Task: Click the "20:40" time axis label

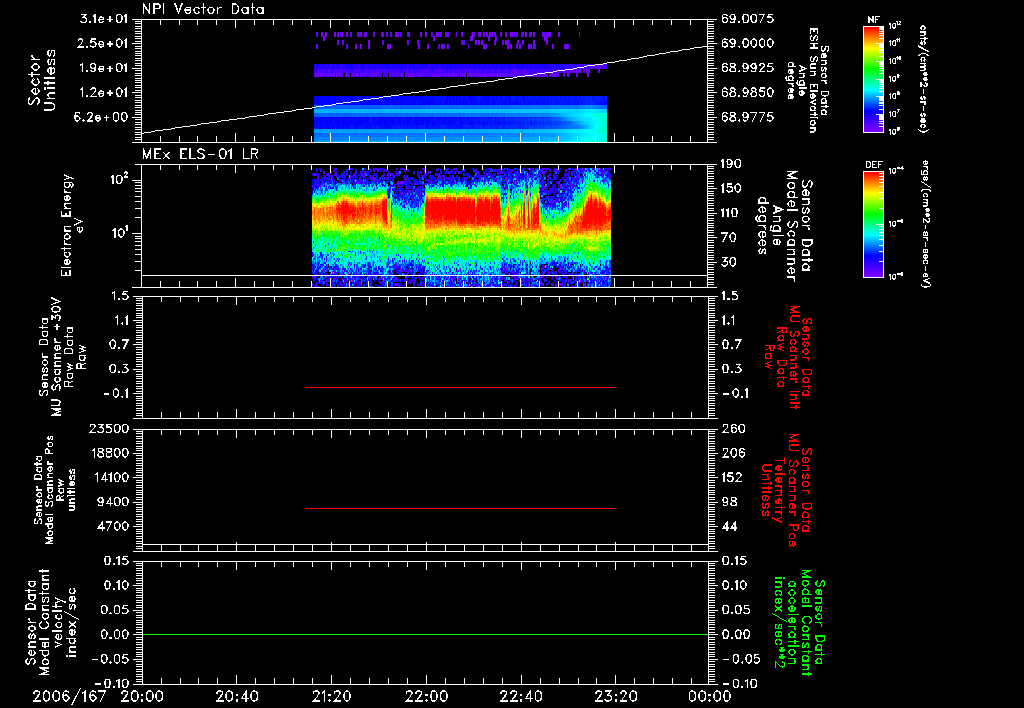Action: pos(236,696)
